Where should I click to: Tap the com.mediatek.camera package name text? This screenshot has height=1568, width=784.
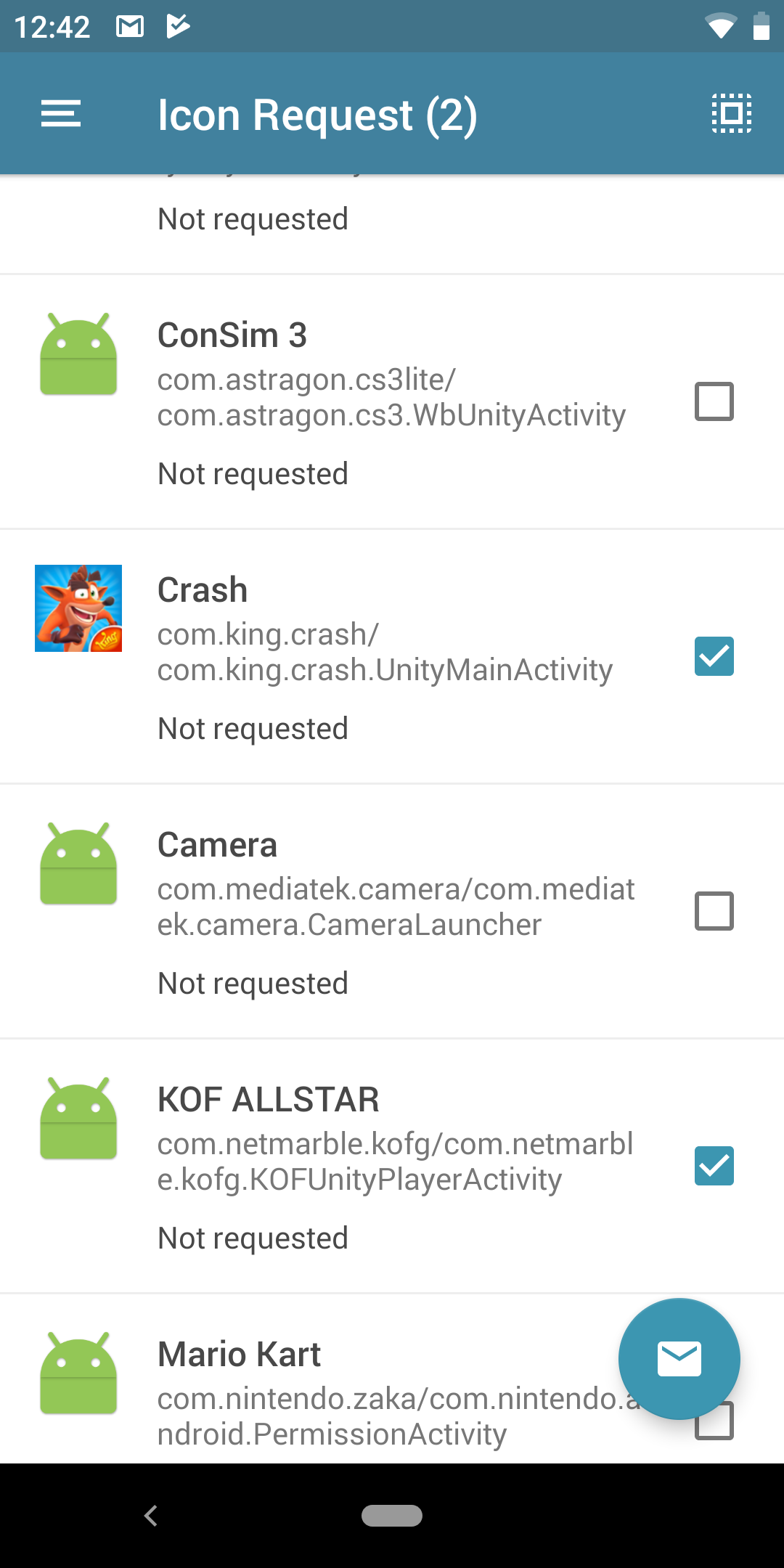[x=396, y=907]
